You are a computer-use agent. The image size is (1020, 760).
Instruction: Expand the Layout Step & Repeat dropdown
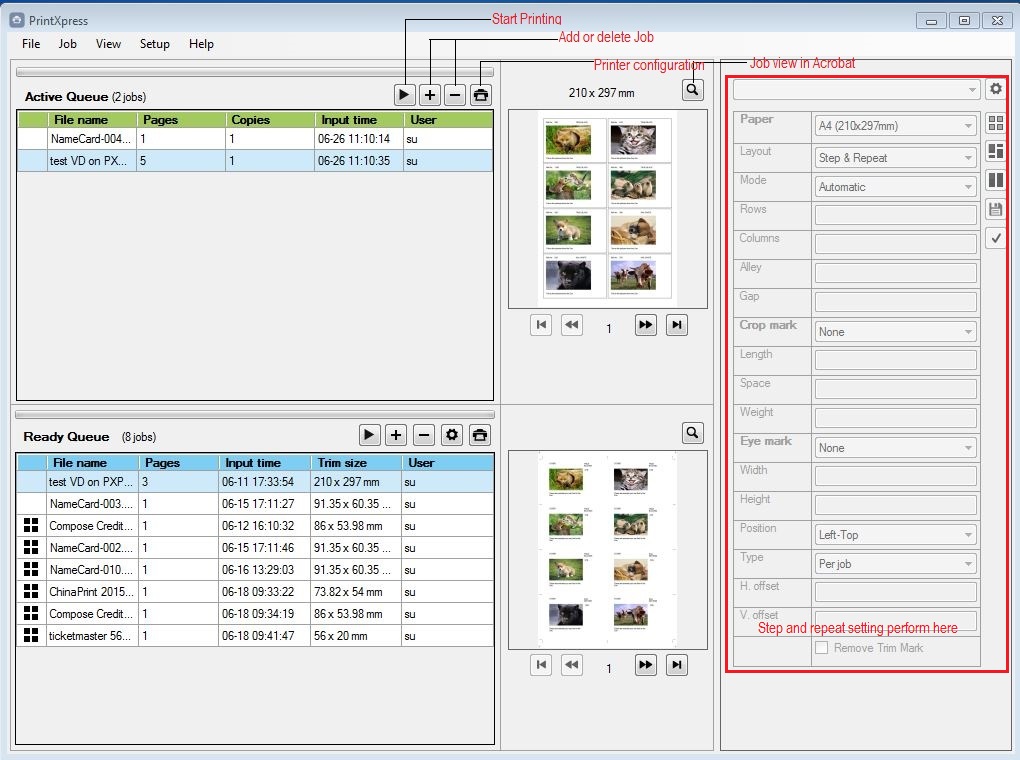(x=895, y=158)
